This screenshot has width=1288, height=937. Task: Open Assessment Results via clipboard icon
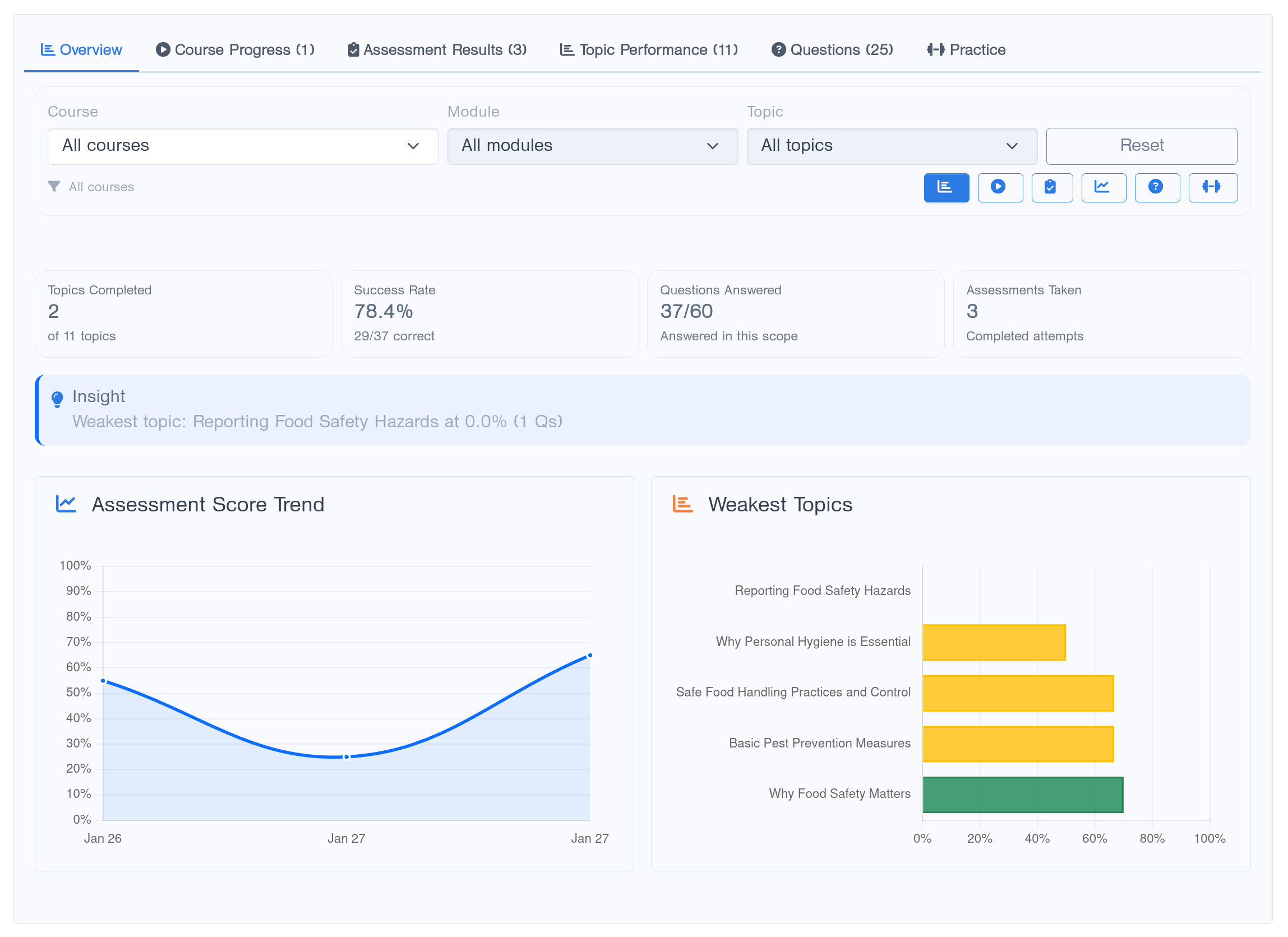pos(1052,187)
